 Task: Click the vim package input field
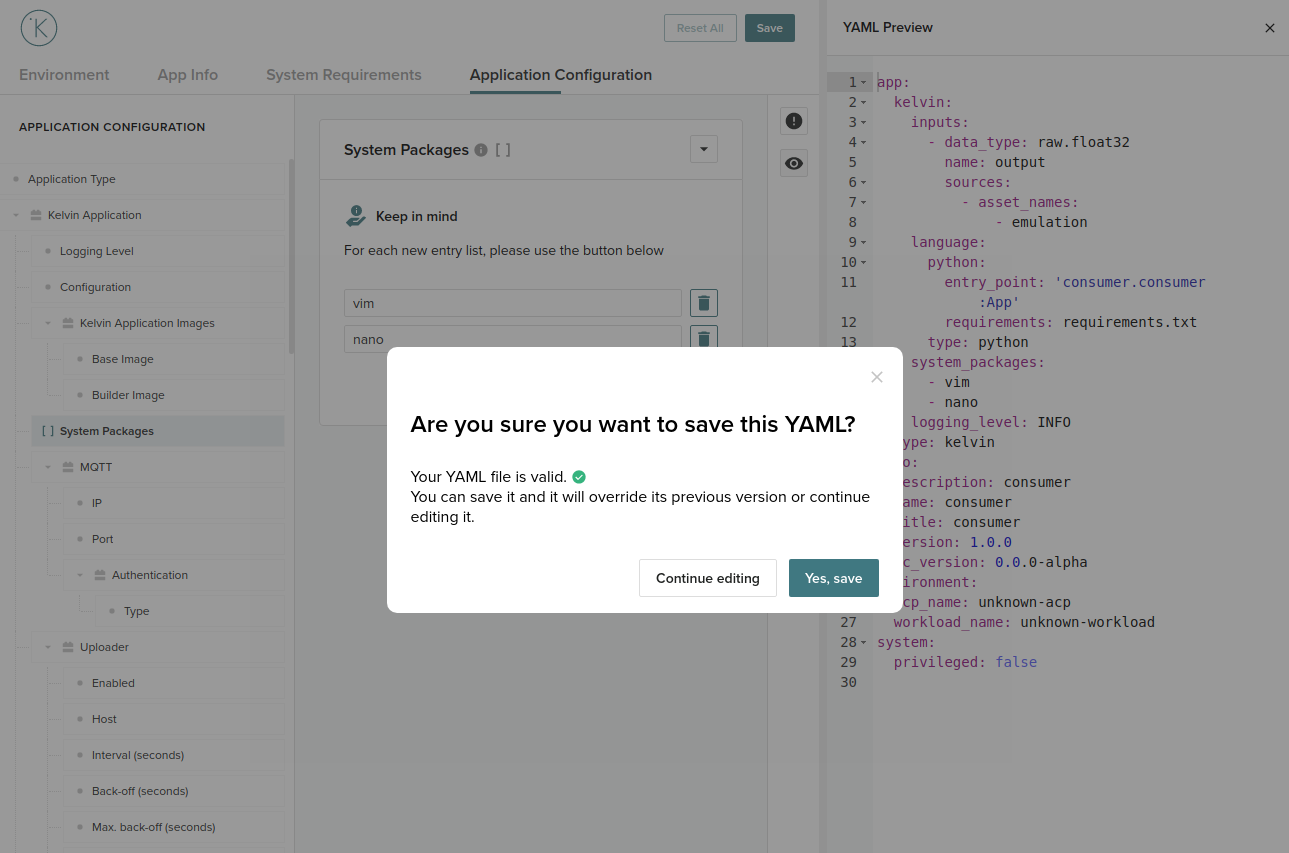click(513, 303)
